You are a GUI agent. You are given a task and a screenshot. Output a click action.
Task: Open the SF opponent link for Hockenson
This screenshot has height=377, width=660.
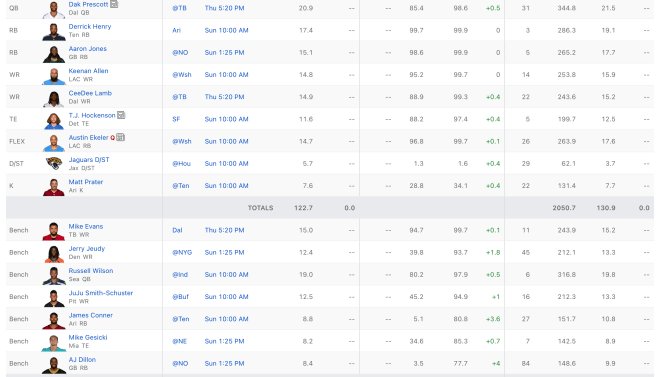[176, 119]
